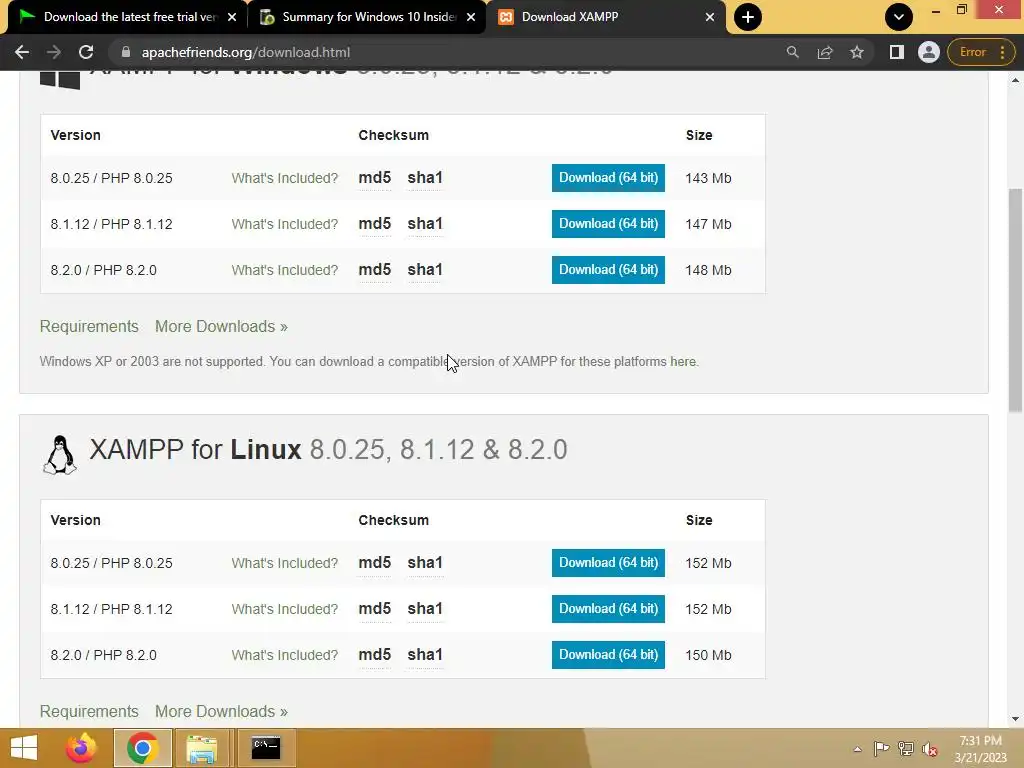Image resolution: width=1024 pixels, height=768 pixels.
Task: Show md5 checksum for Linux 8.1.12
Action: pos(375,609)
